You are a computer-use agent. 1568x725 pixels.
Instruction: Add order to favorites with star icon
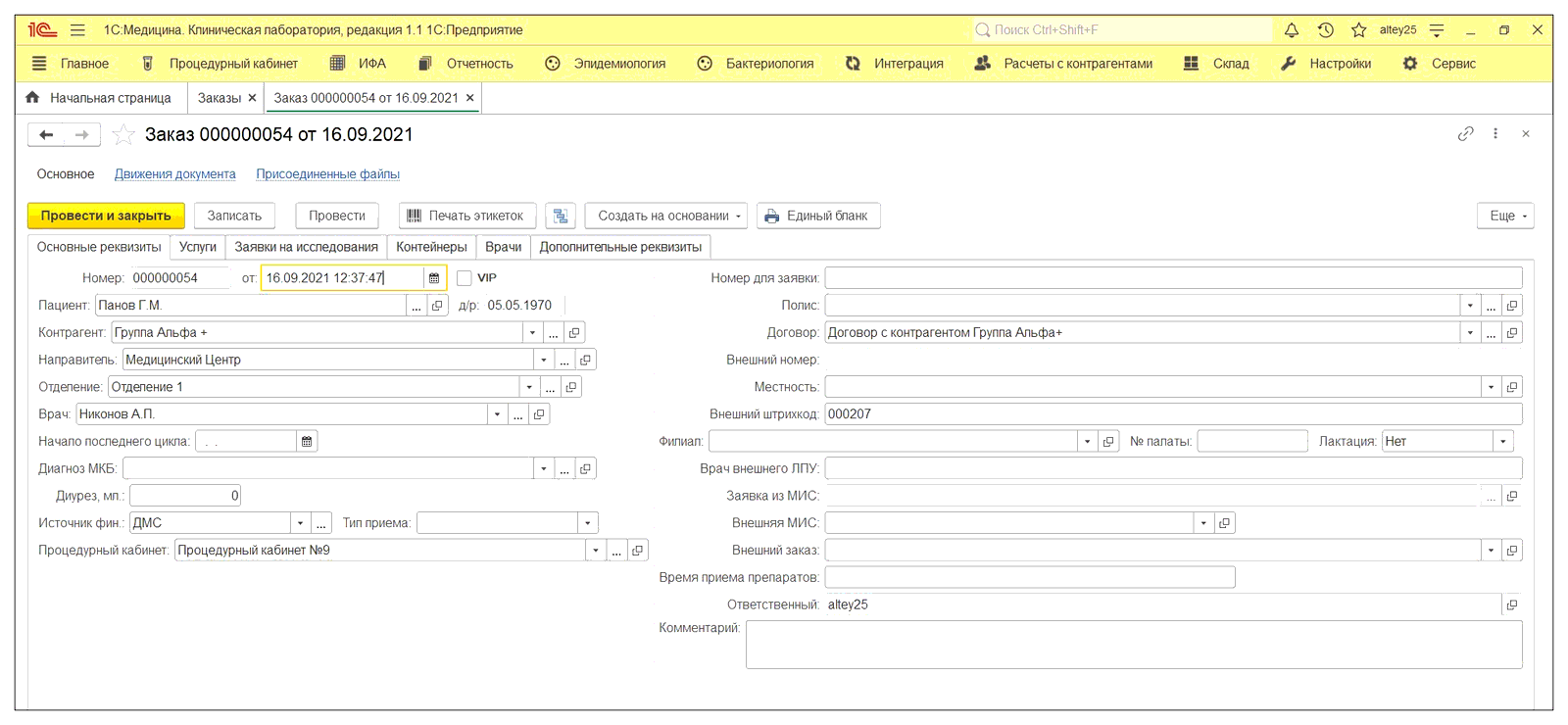(x=123, y=134)
